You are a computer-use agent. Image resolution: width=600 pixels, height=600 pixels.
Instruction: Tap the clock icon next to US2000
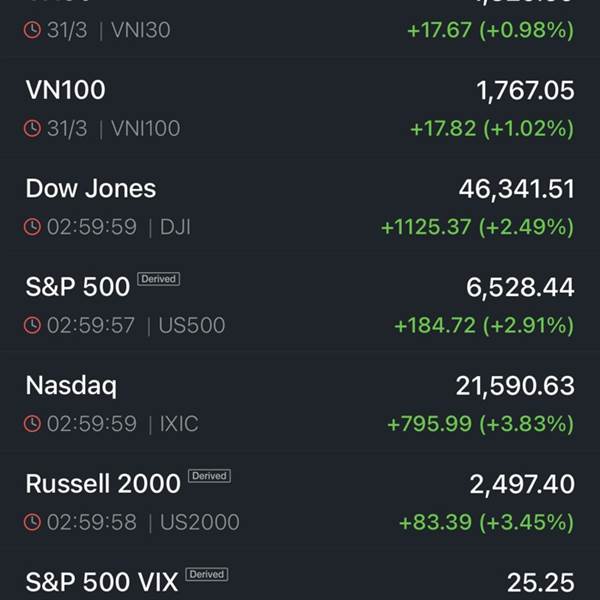click(32, 522)
